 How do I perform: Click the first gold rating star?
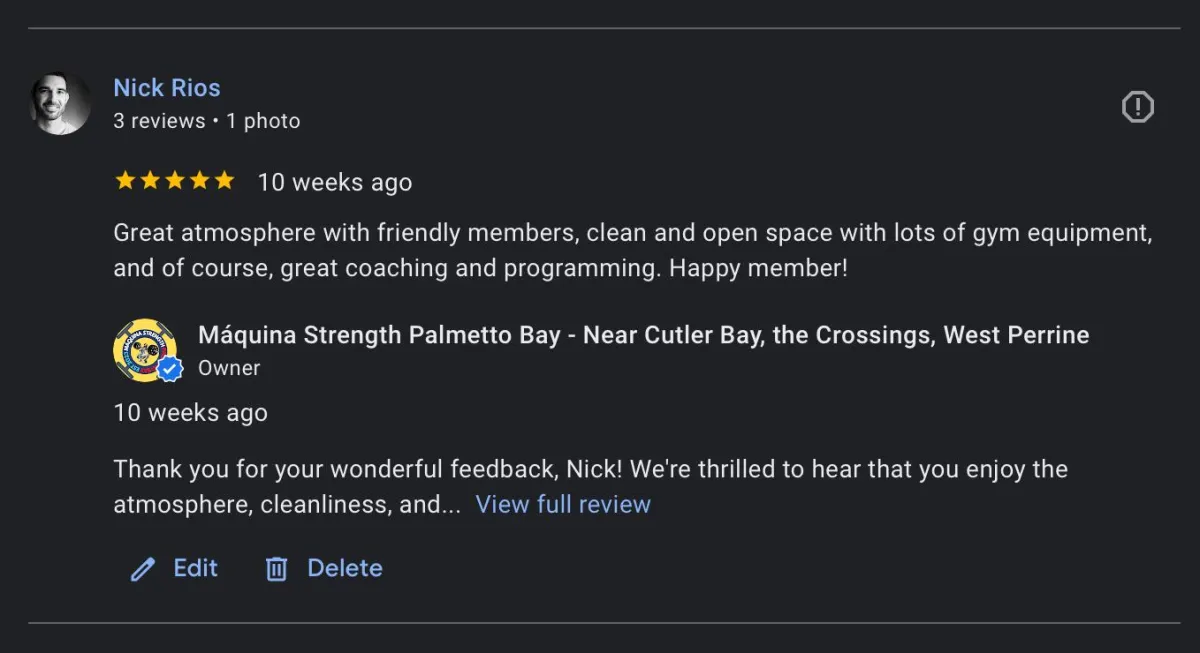(125, 181)
